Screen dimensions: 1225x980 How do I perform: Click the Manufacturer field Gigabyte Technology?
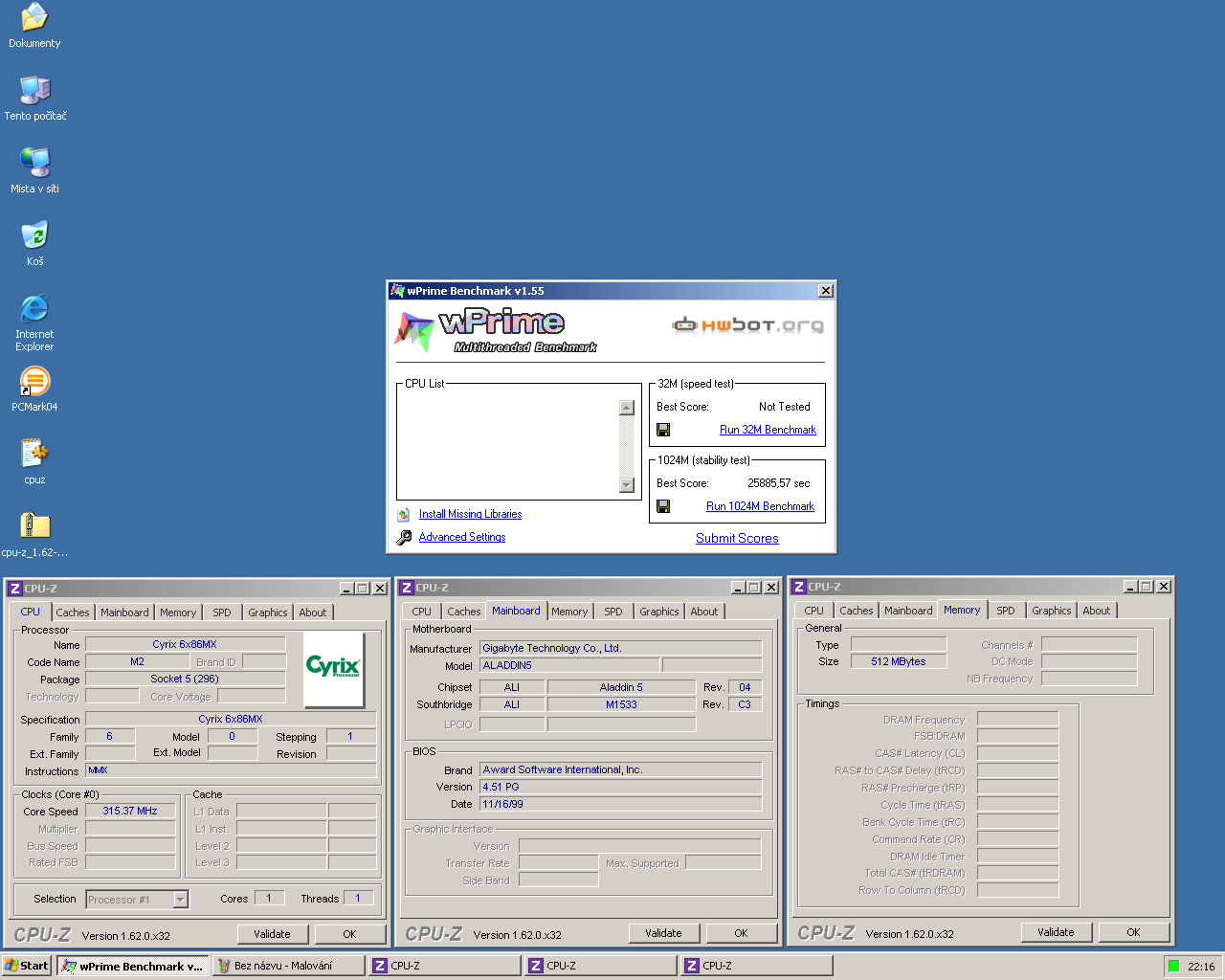pyautogui.click(x=621, y=648)
